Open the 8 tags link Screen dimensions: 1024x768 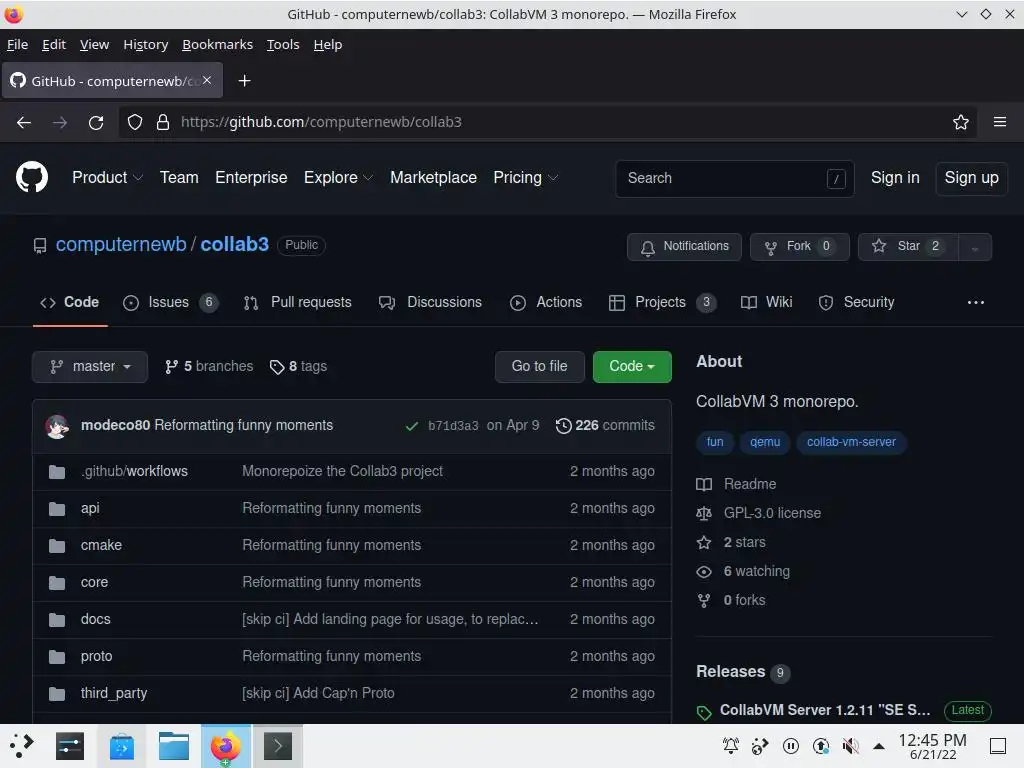[x=298, y=366]
